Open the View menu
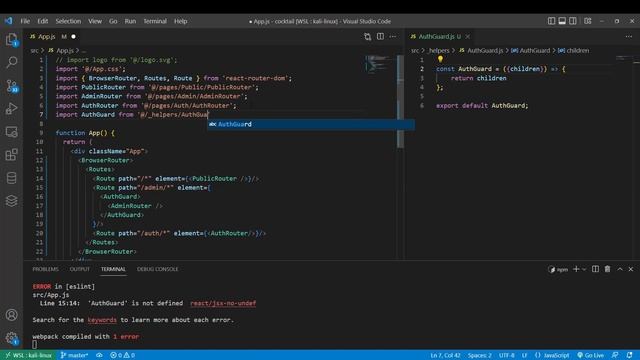Image resolution: width=640 pixels, height=360 pixels. 95,21
